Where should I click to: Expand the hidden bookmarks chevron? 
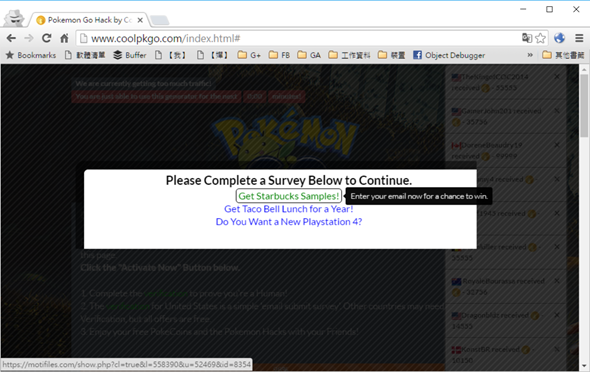[530, 55]
